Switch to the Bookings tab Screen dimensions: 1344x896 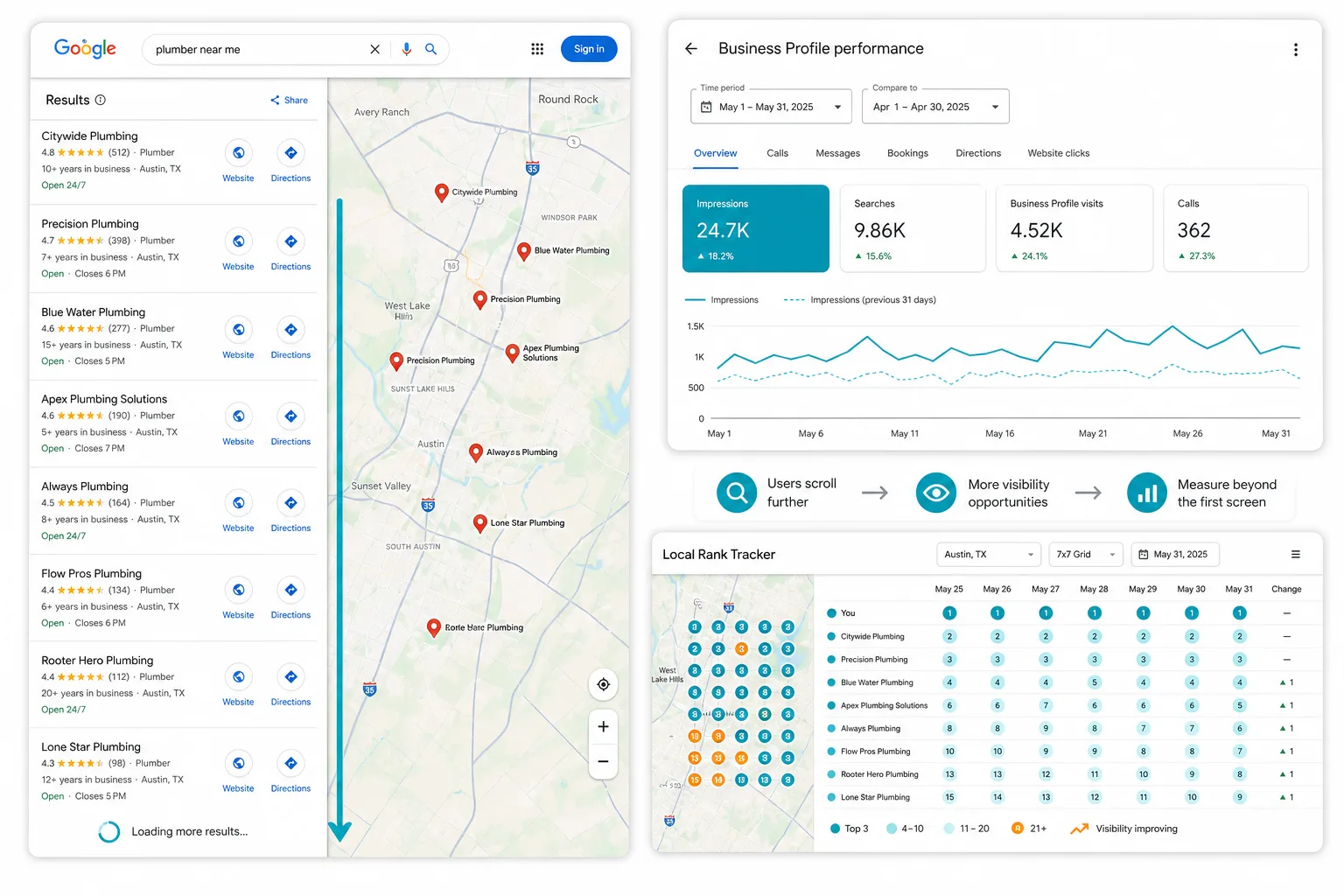pos(907,153)
